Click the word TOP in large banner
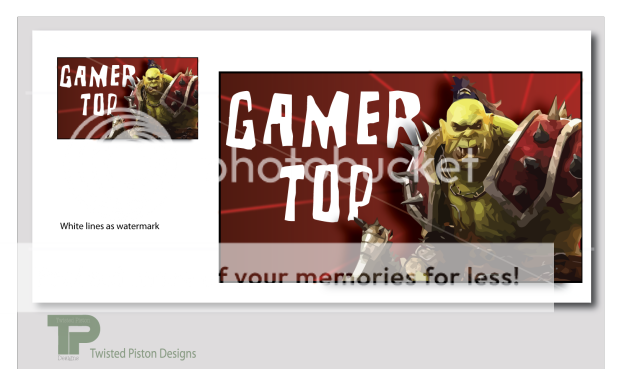640x369 pixels. tap(327, 192)
